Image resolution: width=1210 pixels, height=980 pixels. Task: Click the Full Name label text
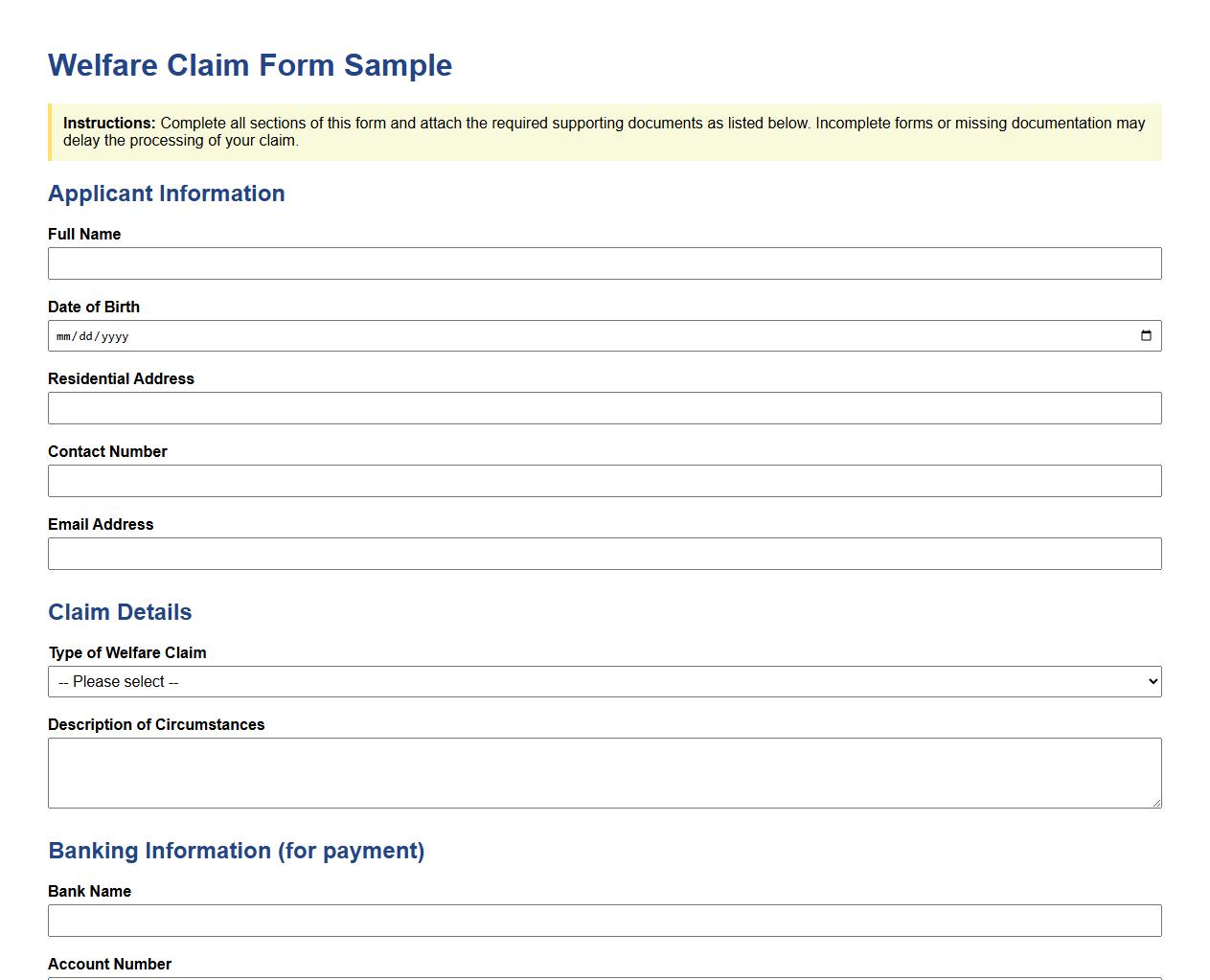pyautogui.click(x=84, y=234)
